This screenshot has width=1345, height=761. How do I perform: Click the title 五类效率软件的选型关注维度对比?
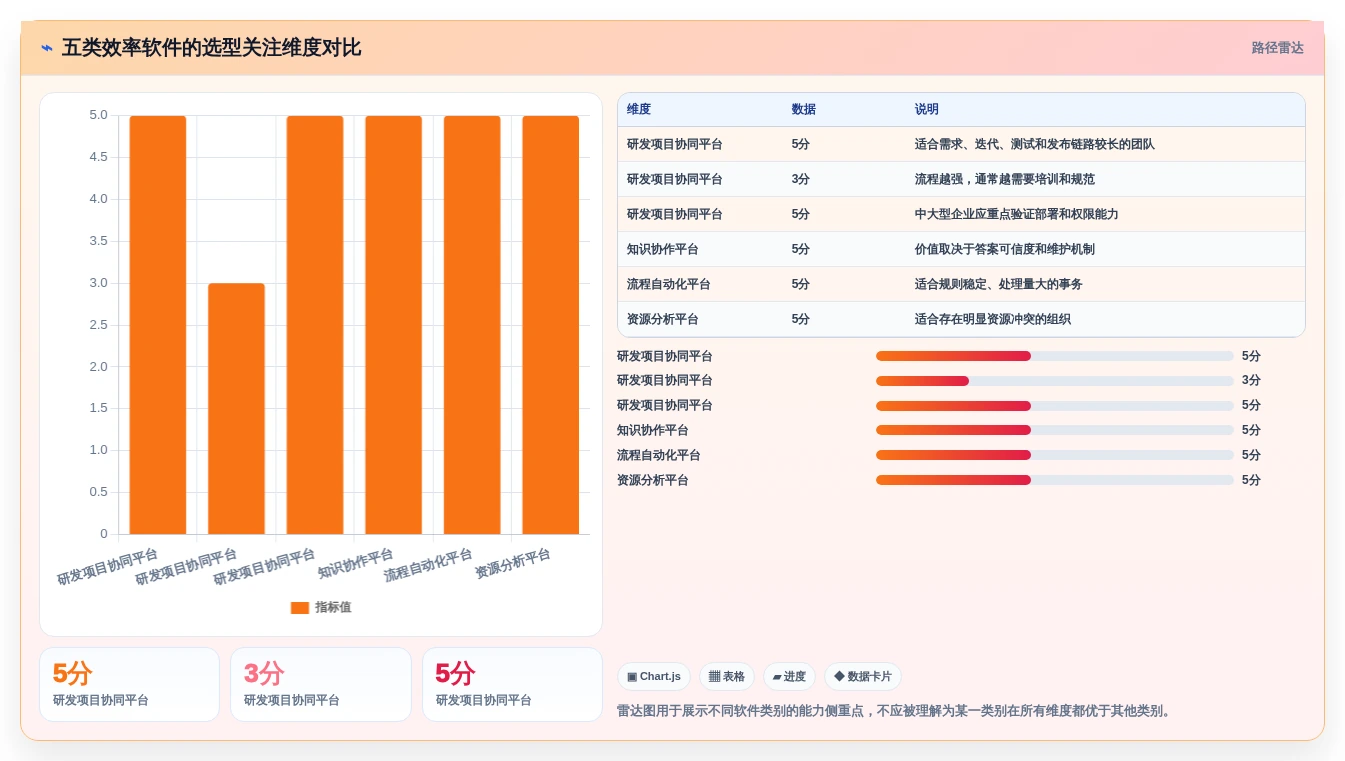click(x=211, y=48)
